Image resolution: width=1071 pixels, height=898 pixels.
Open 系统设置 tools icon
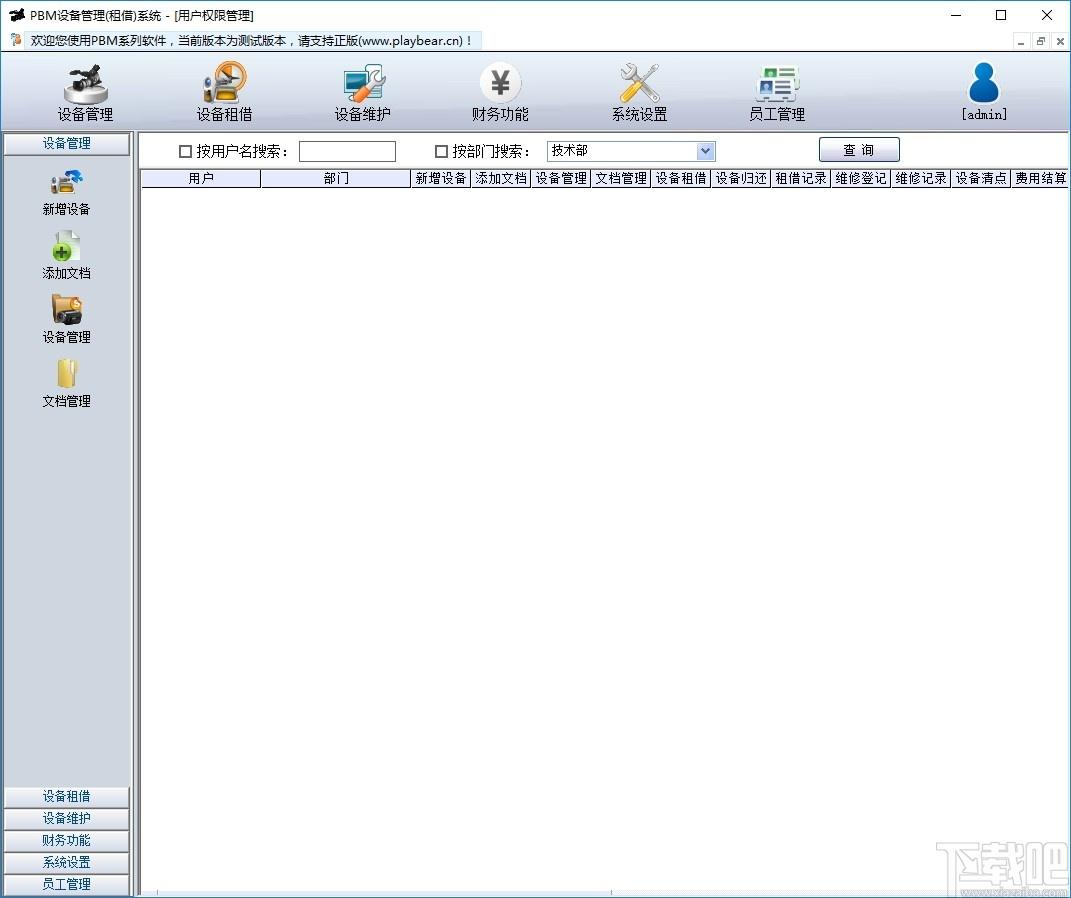click(x=639, y=83)
